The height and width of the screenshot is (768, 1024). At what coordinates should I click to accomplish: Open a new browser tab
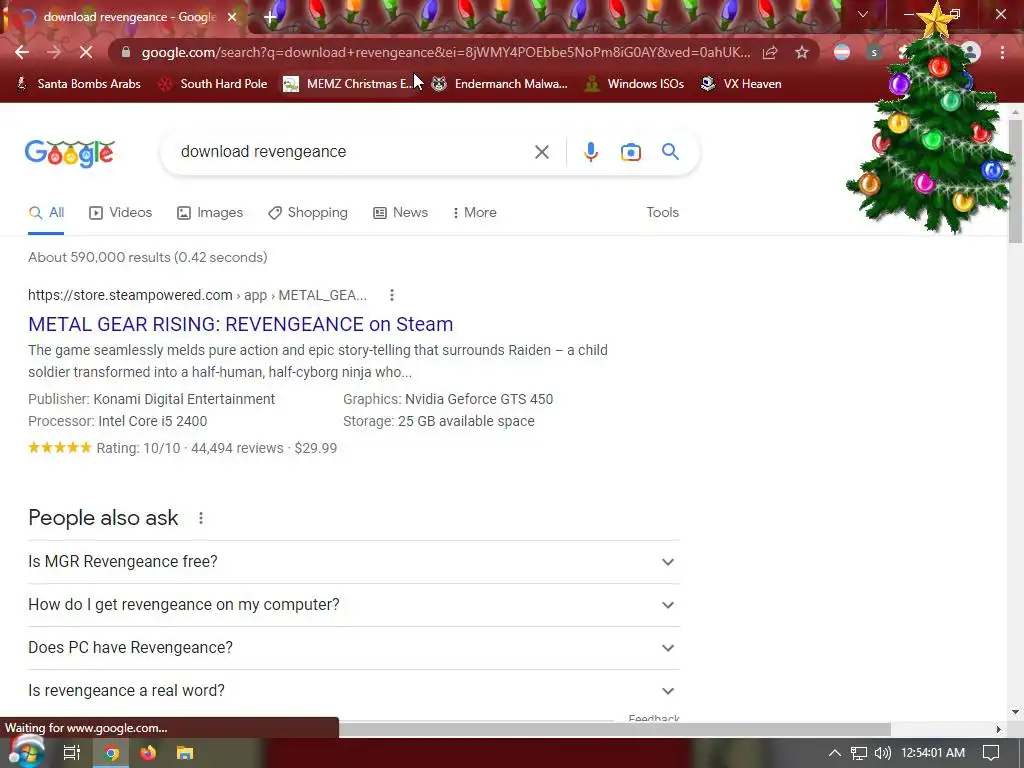[270, 17]
